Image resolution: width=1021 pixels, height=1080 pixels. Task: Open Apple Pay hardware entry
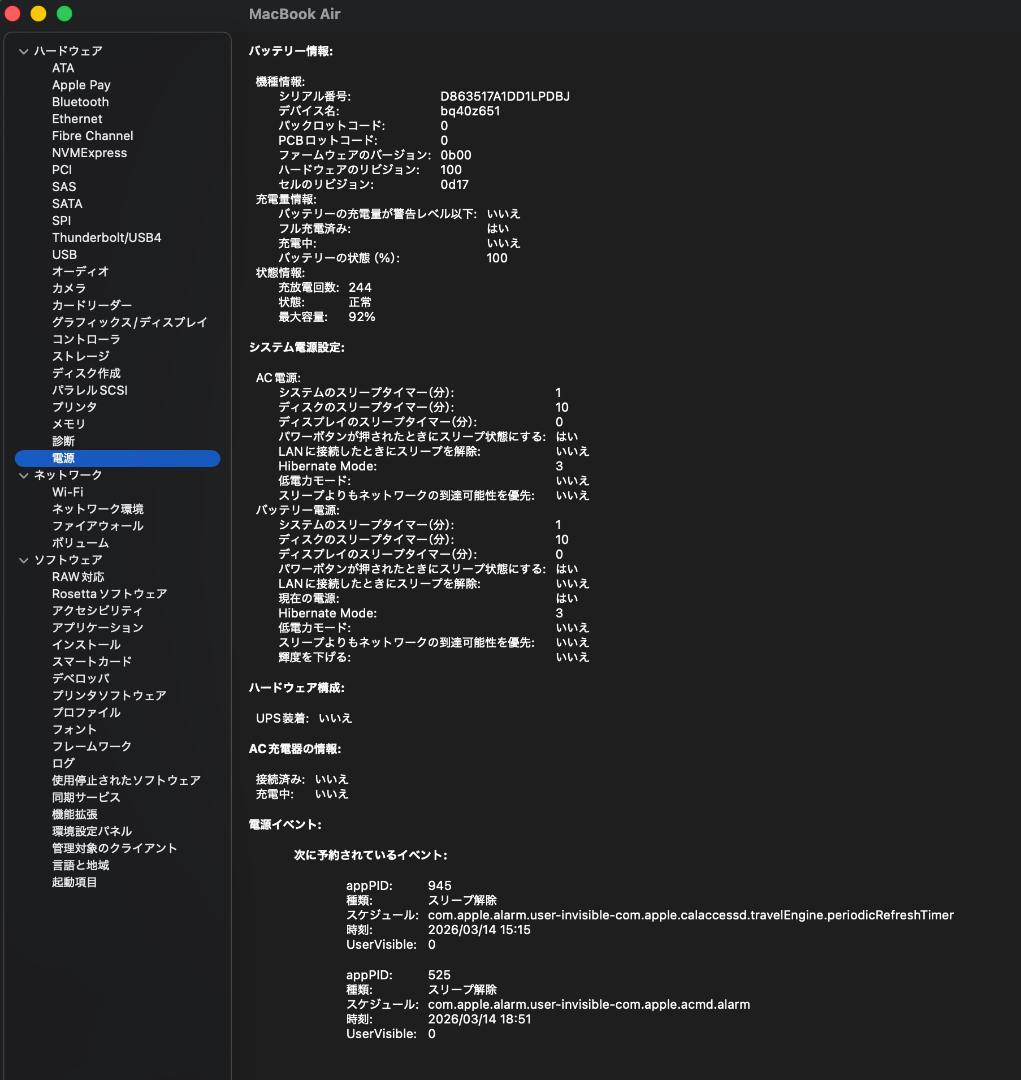(81, 85)
